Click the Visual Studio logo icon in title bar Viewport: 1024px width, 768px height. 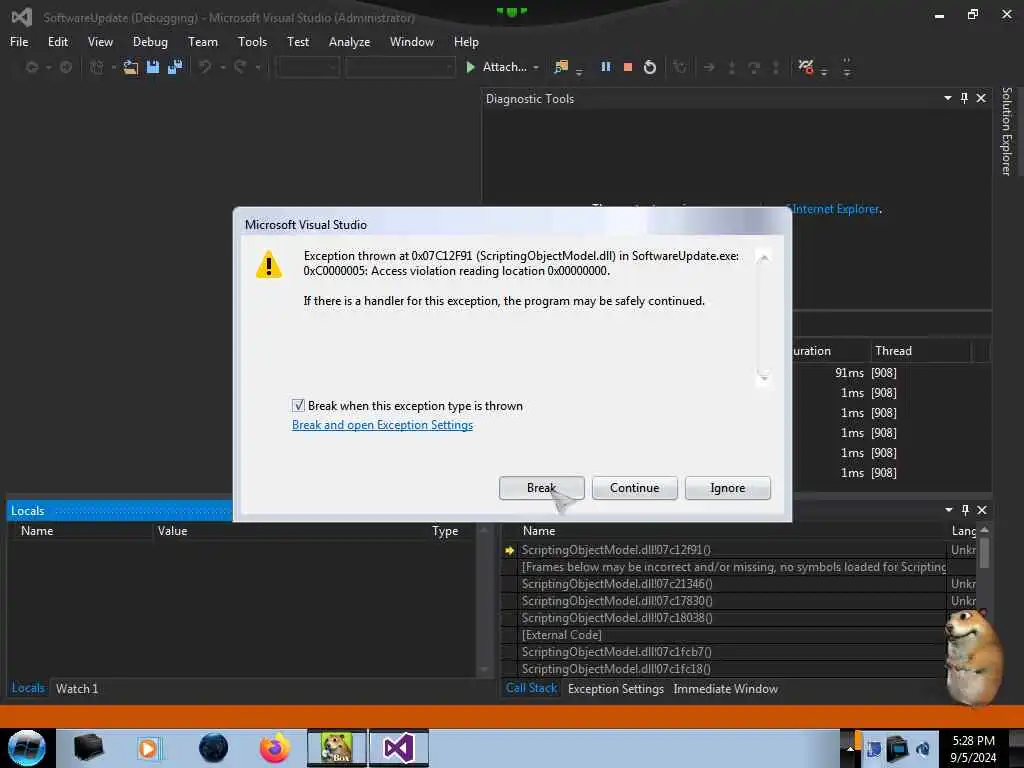[22, 17]
